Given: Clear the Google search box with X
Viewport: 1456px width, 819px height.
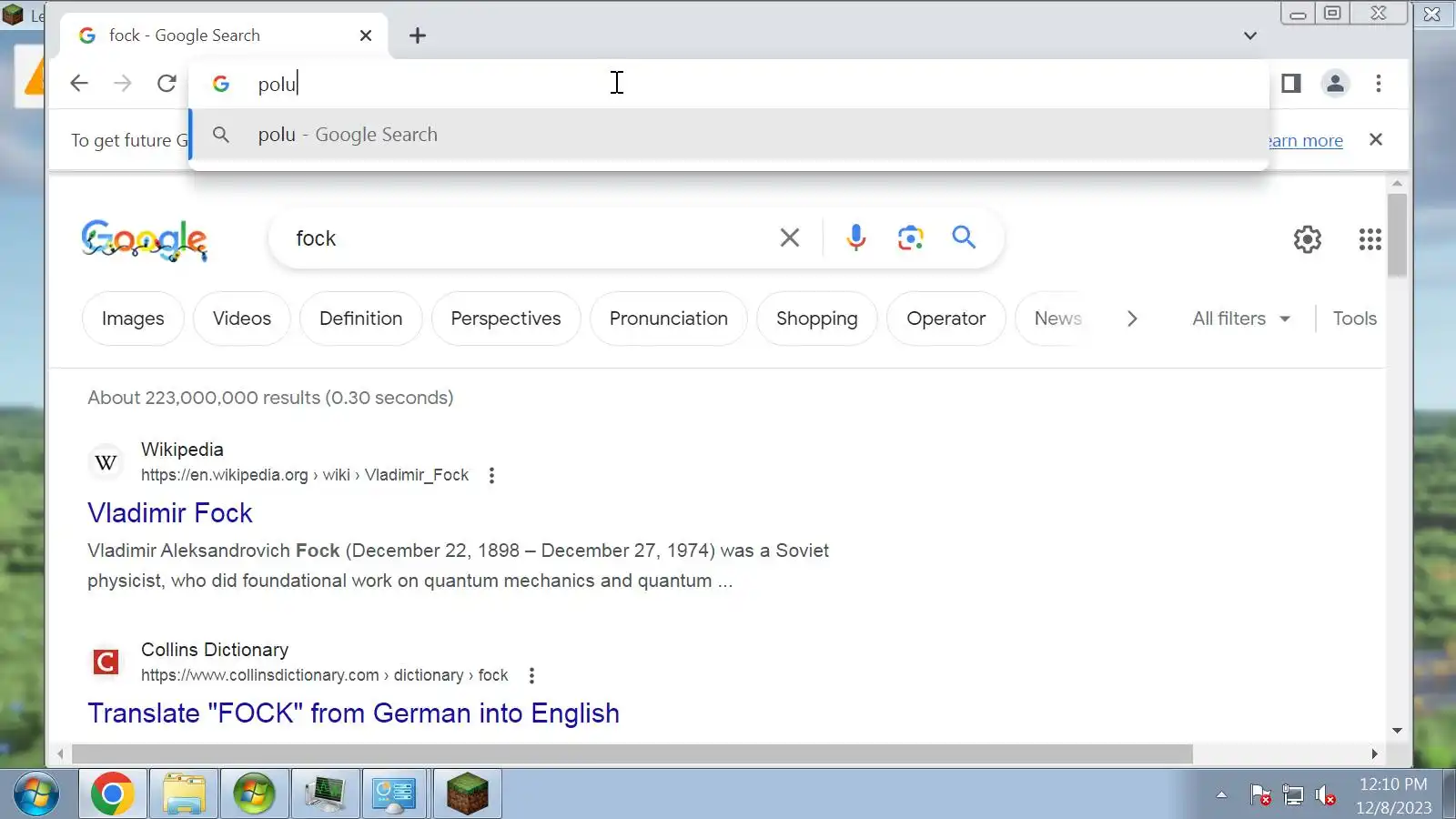Looking at the screenshot, I should pos(790,238).
